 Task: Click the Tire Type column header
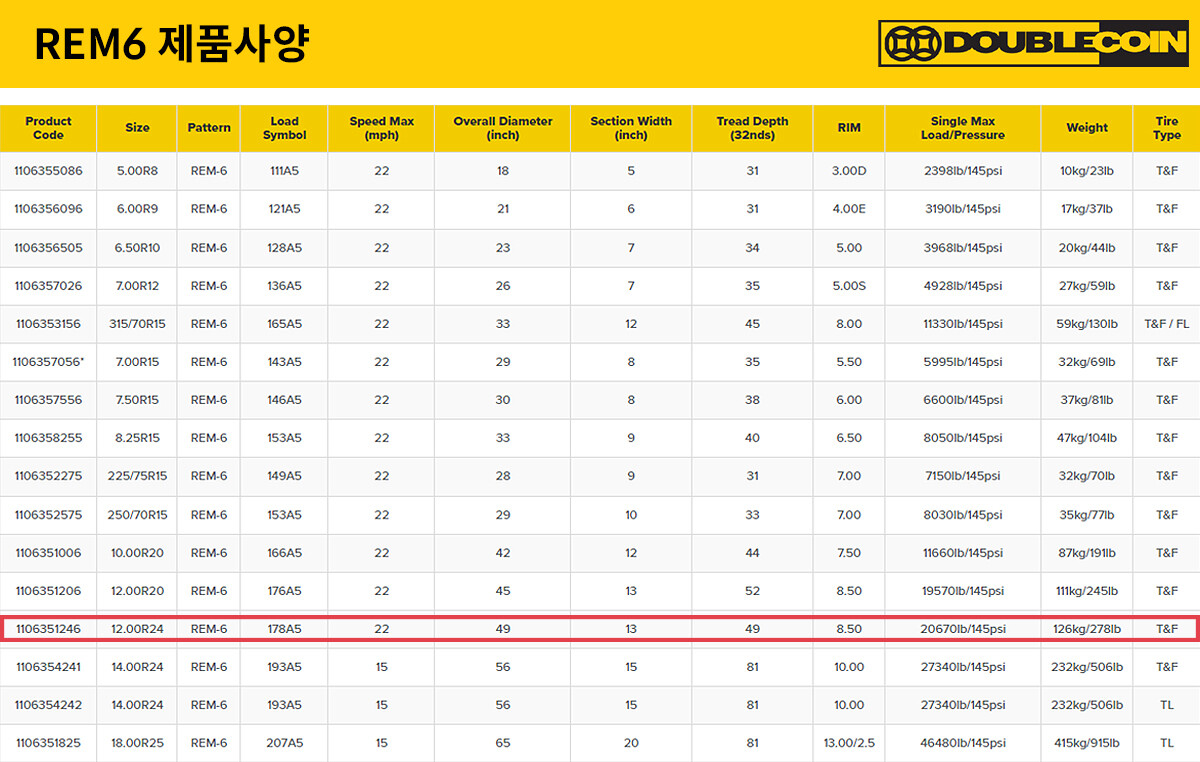pos(1166,128)
